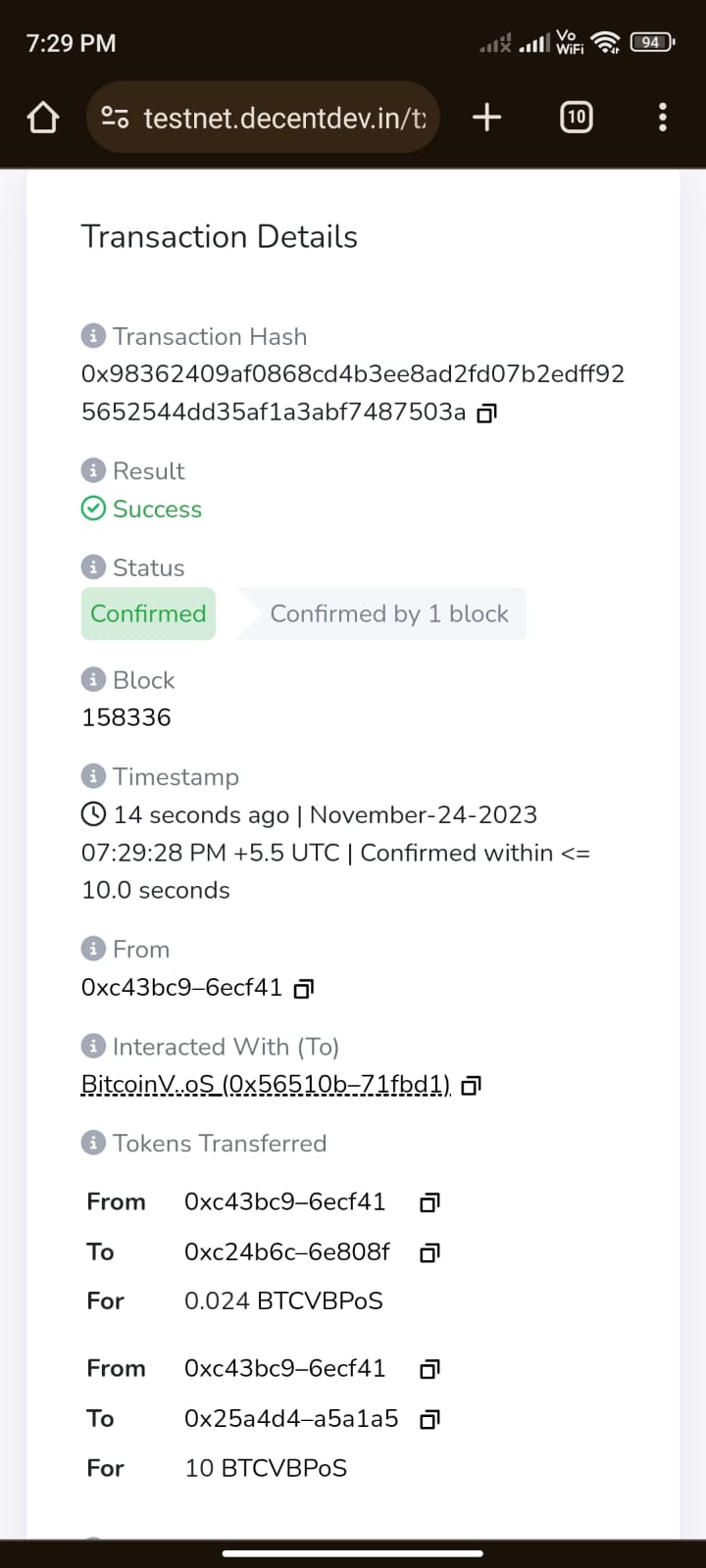Open the BitcoinV..oS contract link
Screen dimensions: 706x1568
tap(266, 1085)
